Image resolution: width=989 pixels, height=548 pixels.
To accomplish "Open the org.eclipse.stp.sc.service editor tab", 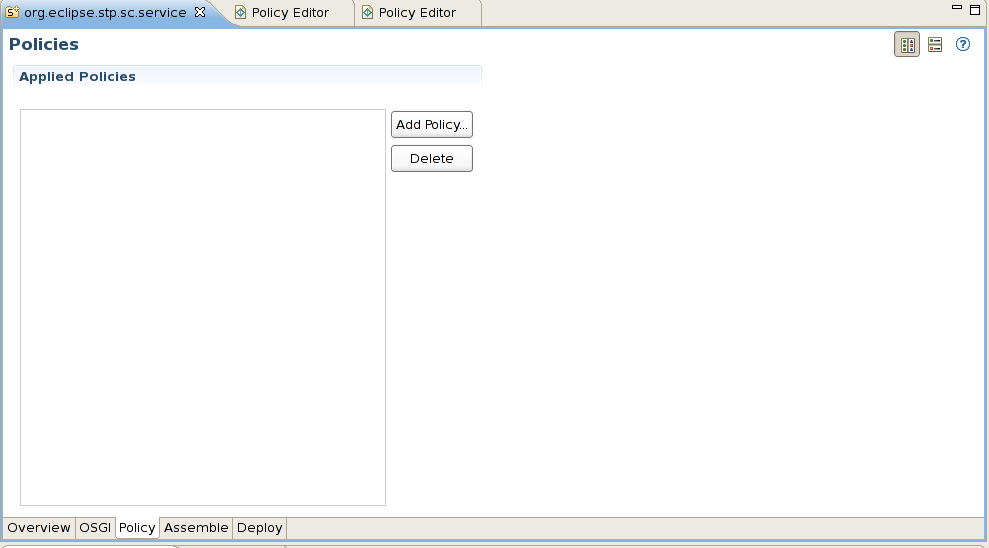I will coord(105,13).
